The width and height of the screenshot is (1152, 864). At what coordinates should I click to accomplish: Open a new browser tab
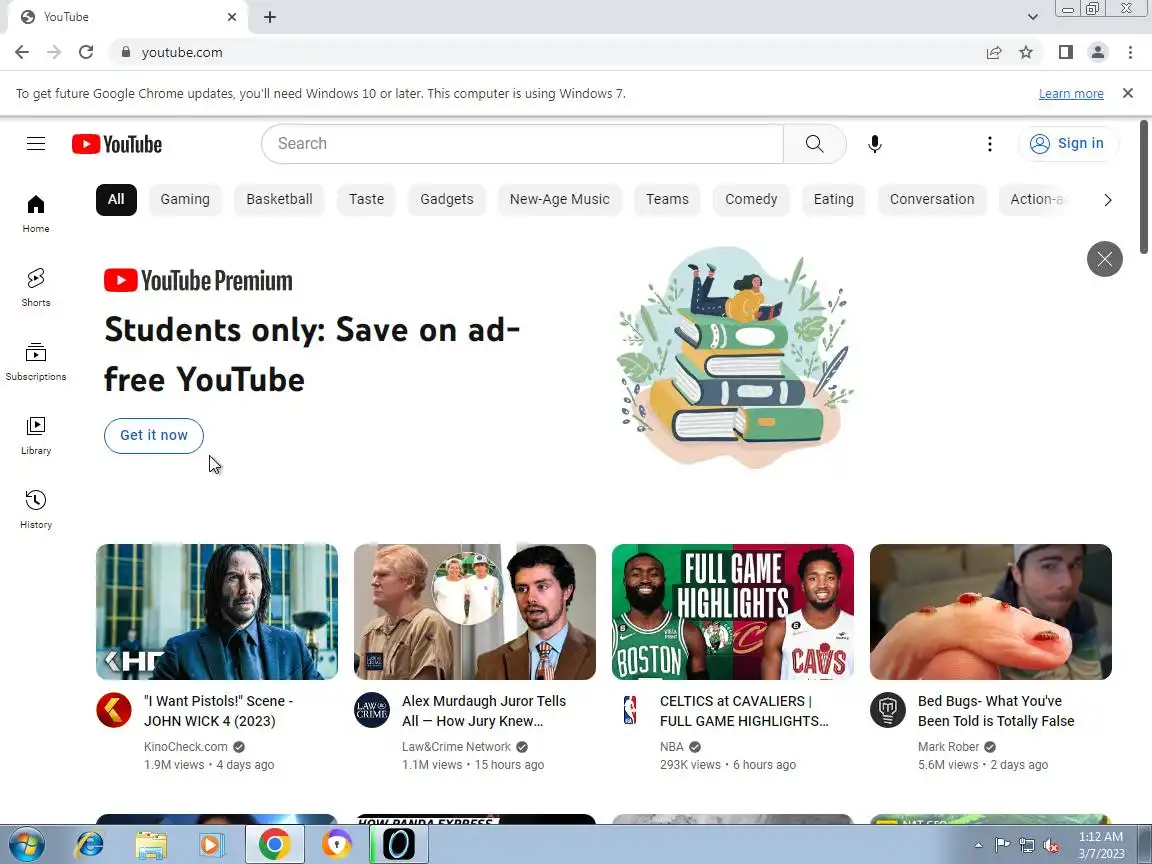point(270,17)
